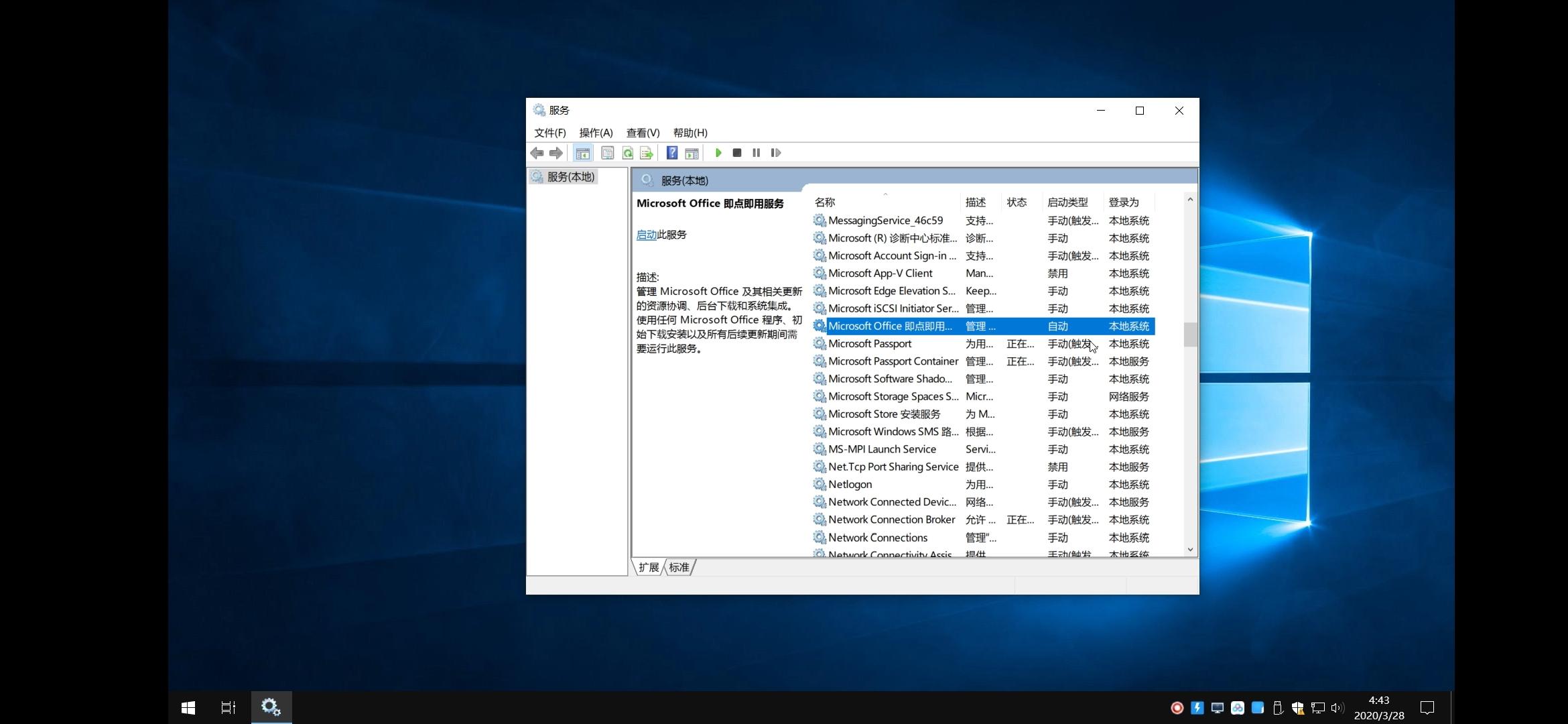Open Properties via the toolbar icon
Screen dimensions: 1568x724
(607, 154)
